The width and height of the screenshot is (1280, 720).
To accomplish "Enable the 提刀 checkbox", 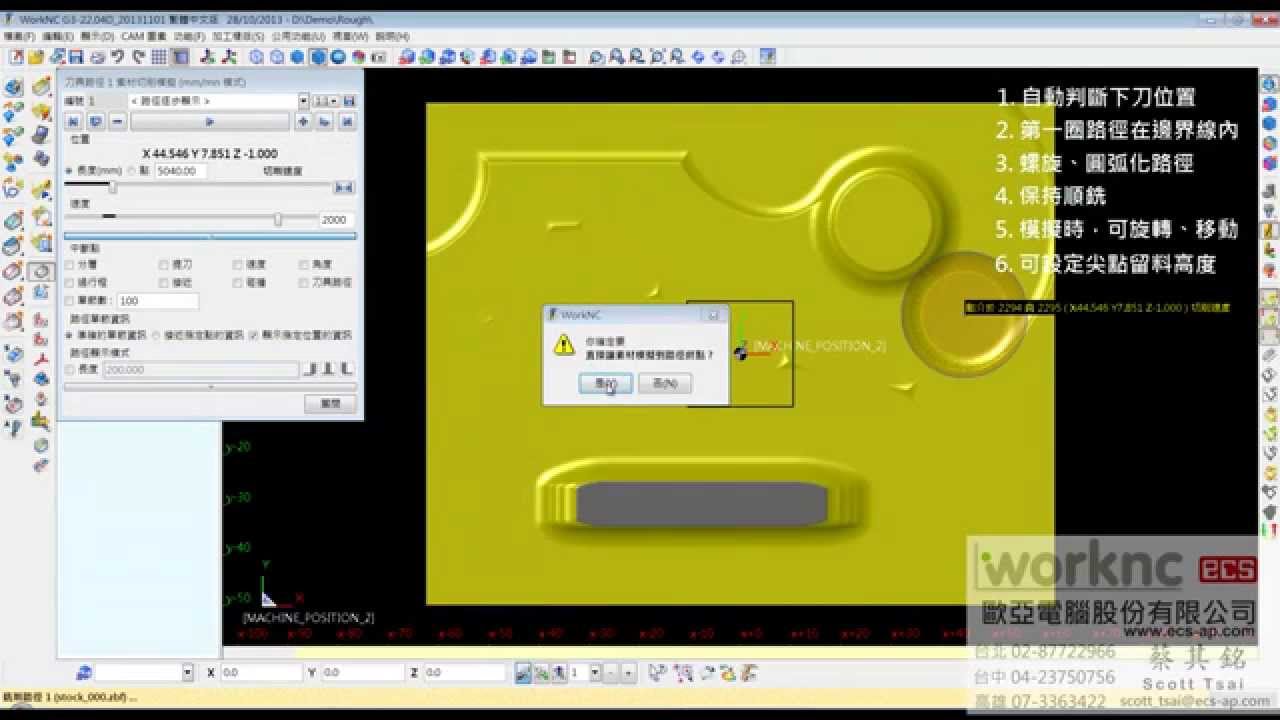I will coord(164,265).
